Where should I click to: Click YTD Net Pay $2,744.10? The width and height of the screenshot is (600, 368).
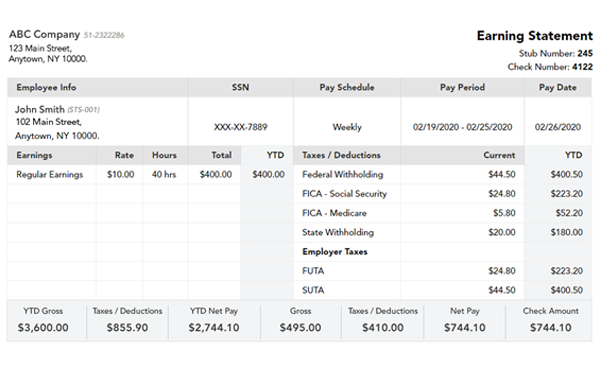tap(214, 328)
